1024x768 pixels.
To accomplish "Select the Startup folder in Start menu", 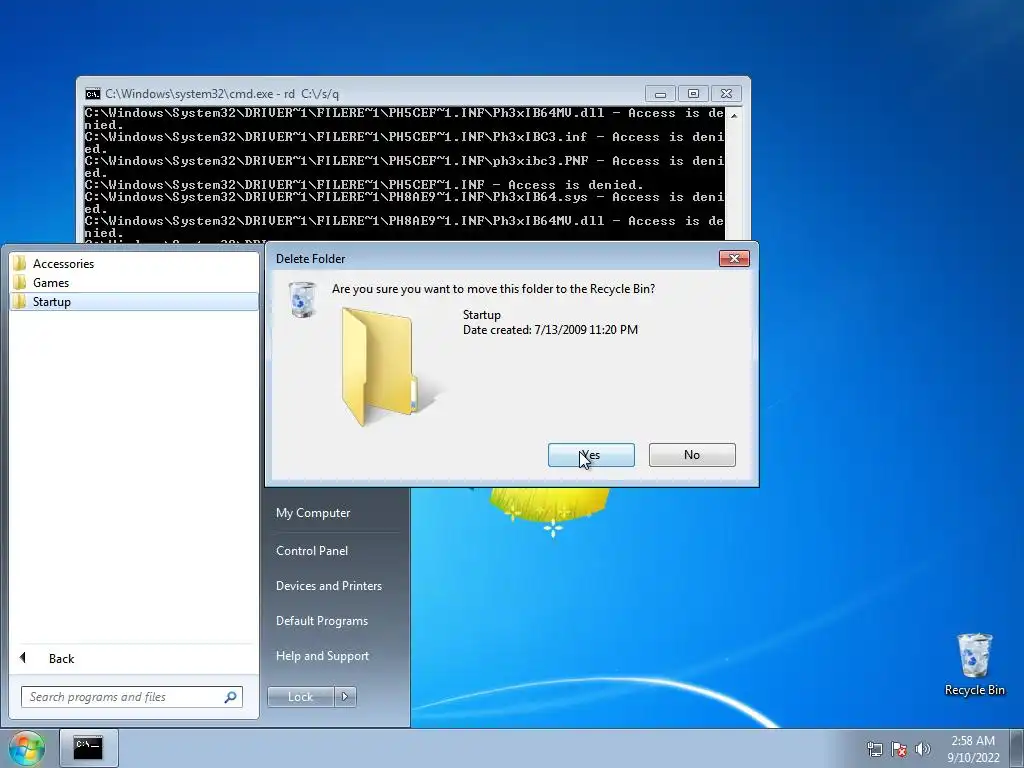I will (x=134, y=302).
